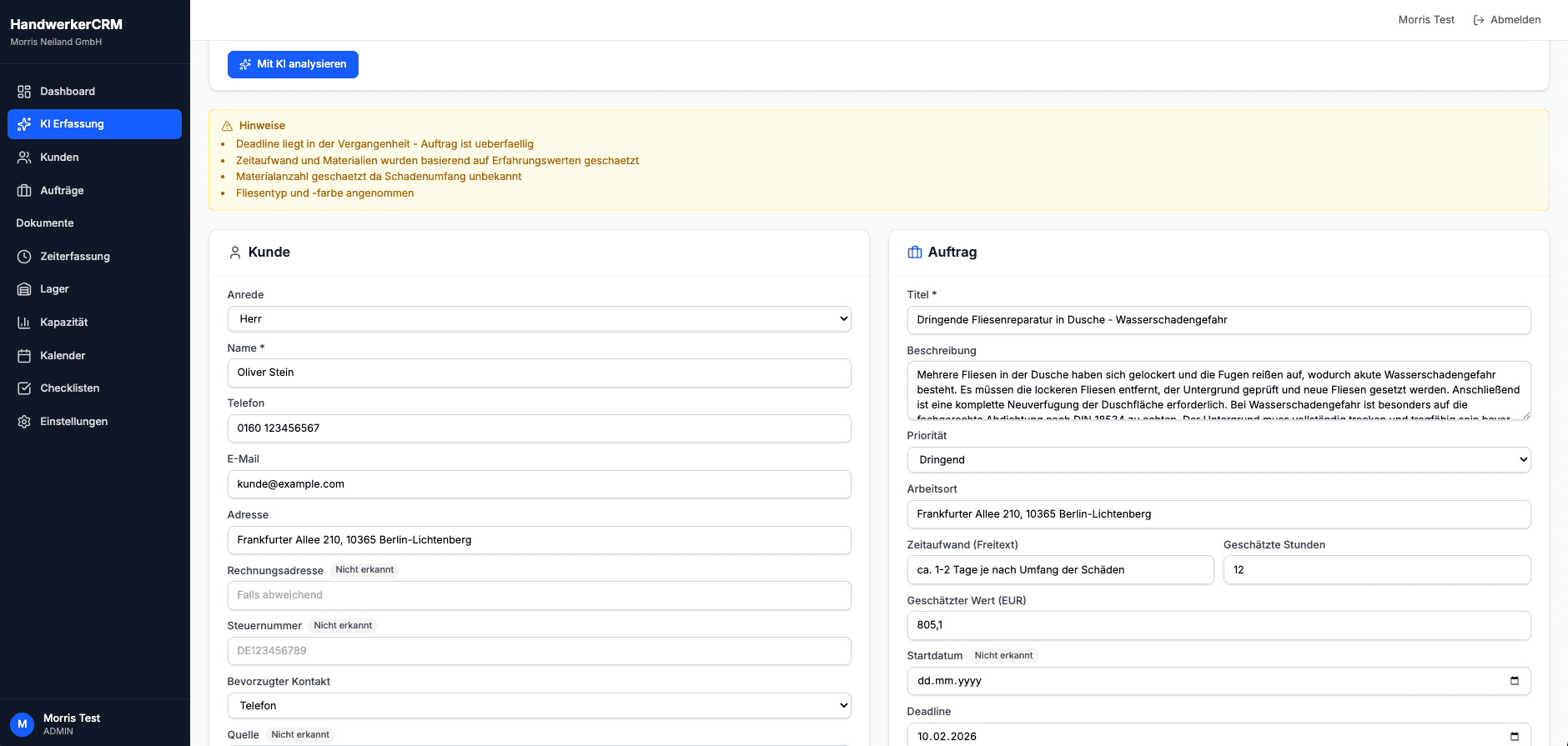Open the Deadline calendar picker icon

(1514, 736)
